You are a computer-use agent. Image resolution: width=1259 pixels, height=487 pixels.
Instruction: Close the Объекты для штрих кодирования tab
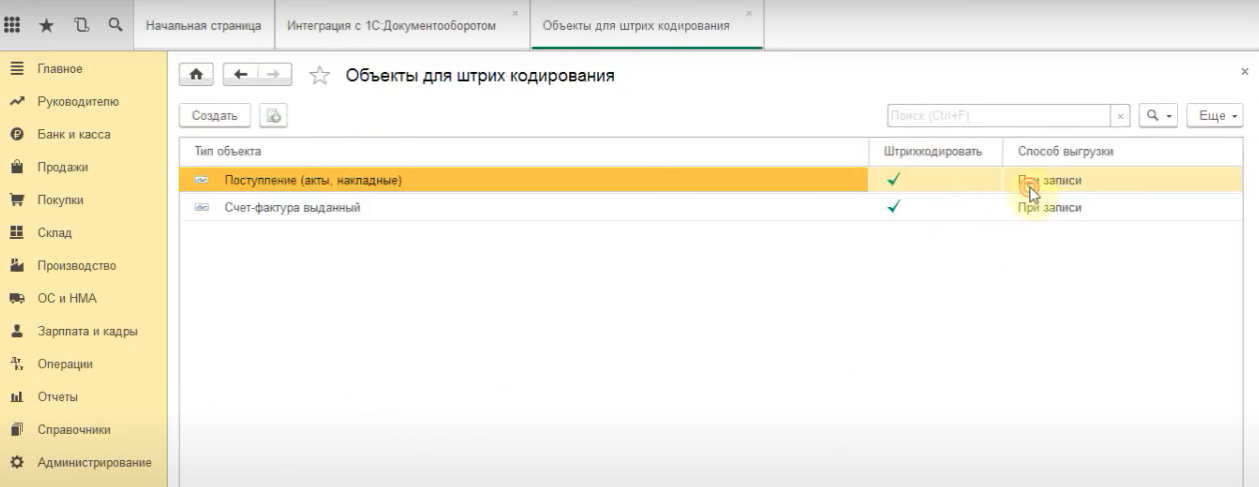tap(749, 13)
